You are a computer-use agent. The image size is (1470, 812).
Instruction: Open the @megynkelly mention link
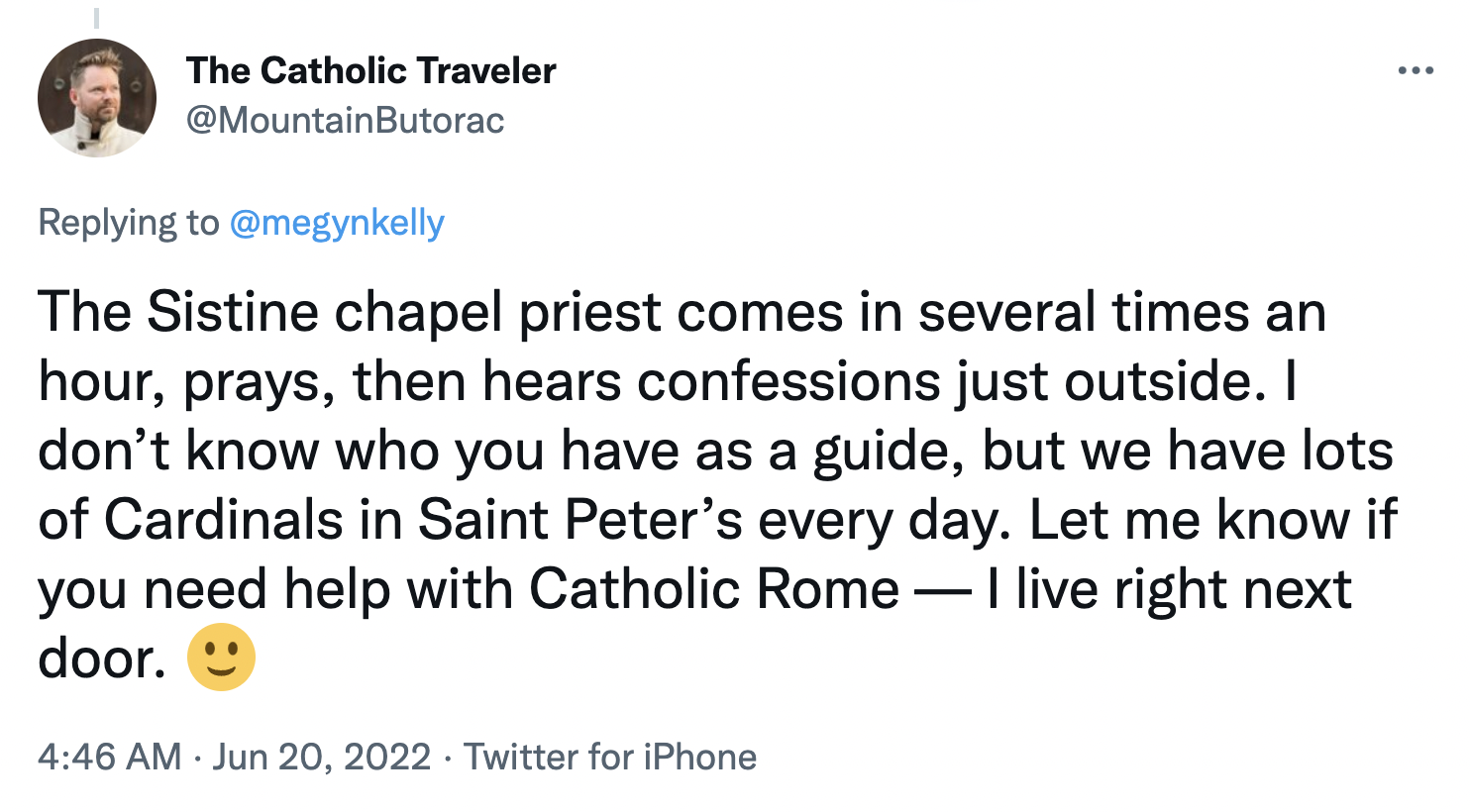click(337, 223)
